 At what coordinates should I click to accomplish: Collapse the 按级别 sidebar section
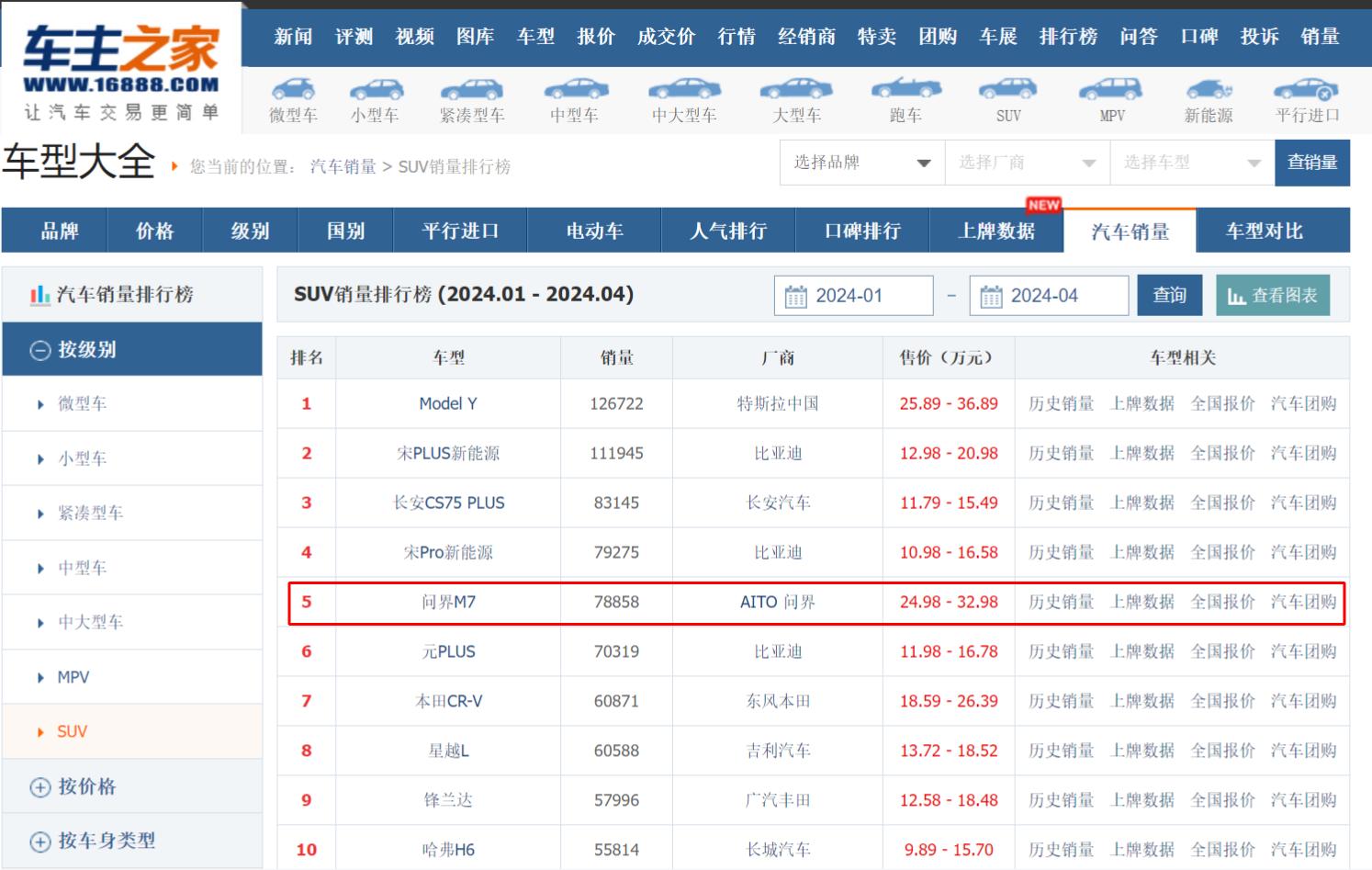tap(132, 349)
